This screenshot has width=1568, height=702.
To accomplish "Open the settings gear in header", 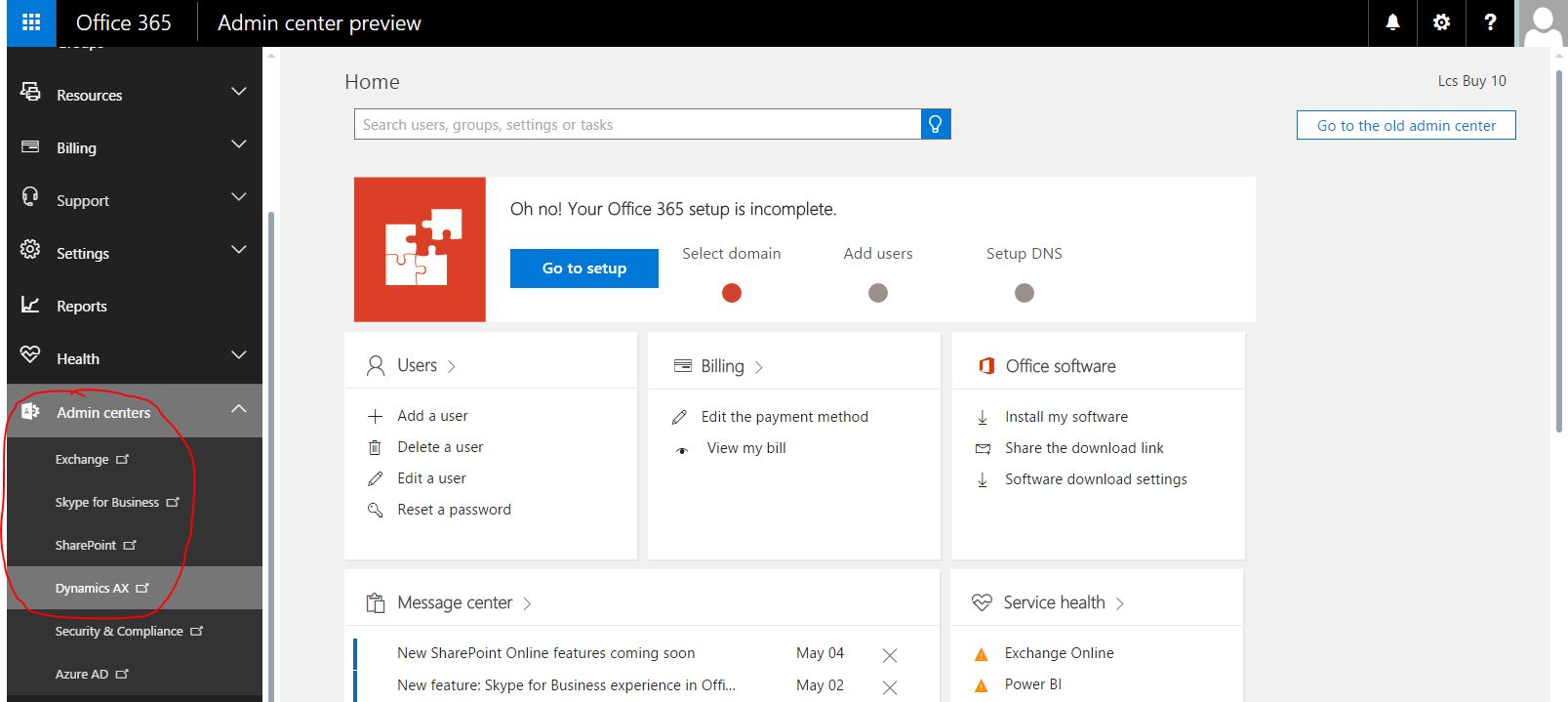I will pyautogui.click(x=1441, y=22).
